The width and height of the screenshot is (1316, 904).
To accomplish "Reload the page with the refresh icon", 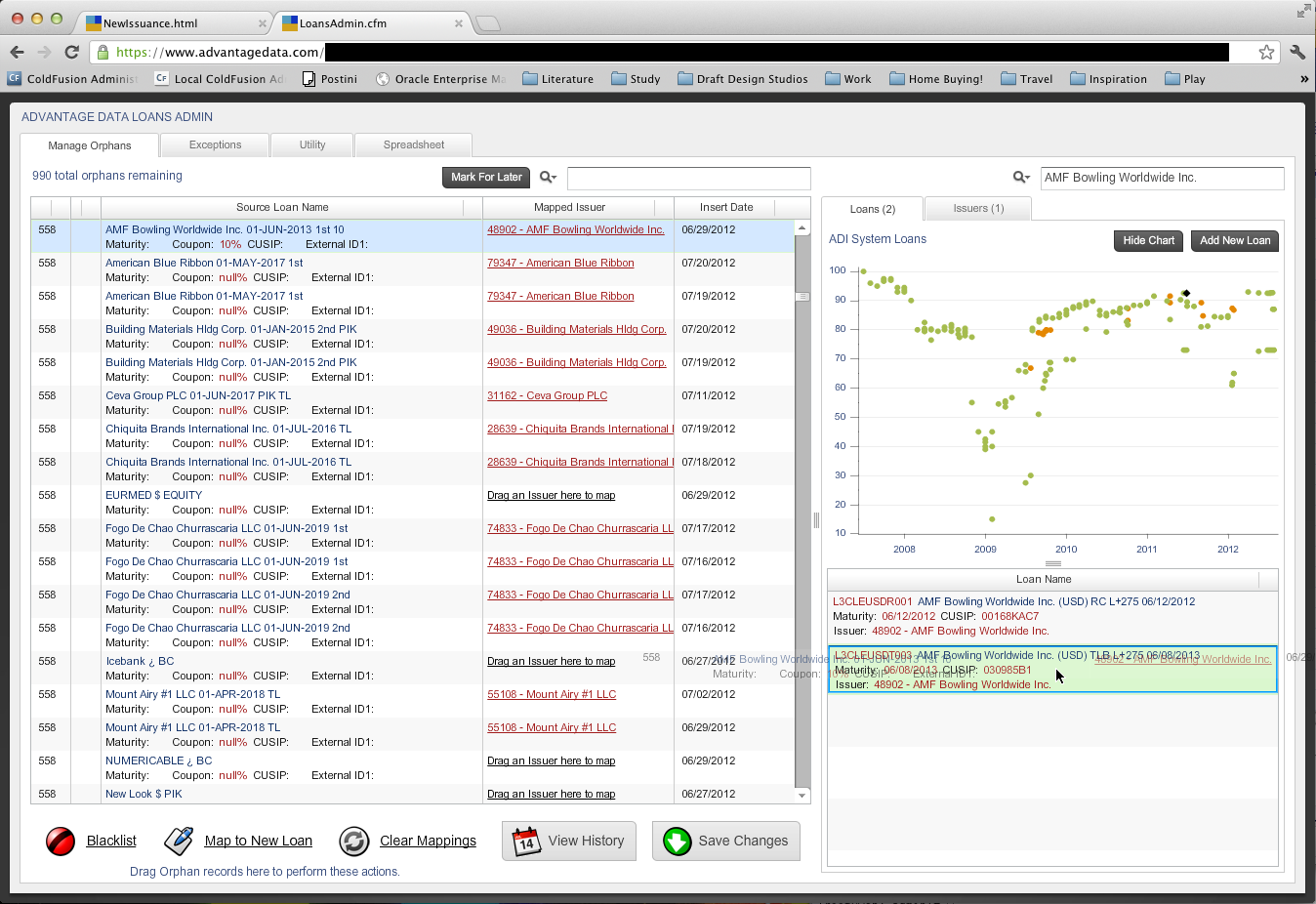I will coord(71,52).
